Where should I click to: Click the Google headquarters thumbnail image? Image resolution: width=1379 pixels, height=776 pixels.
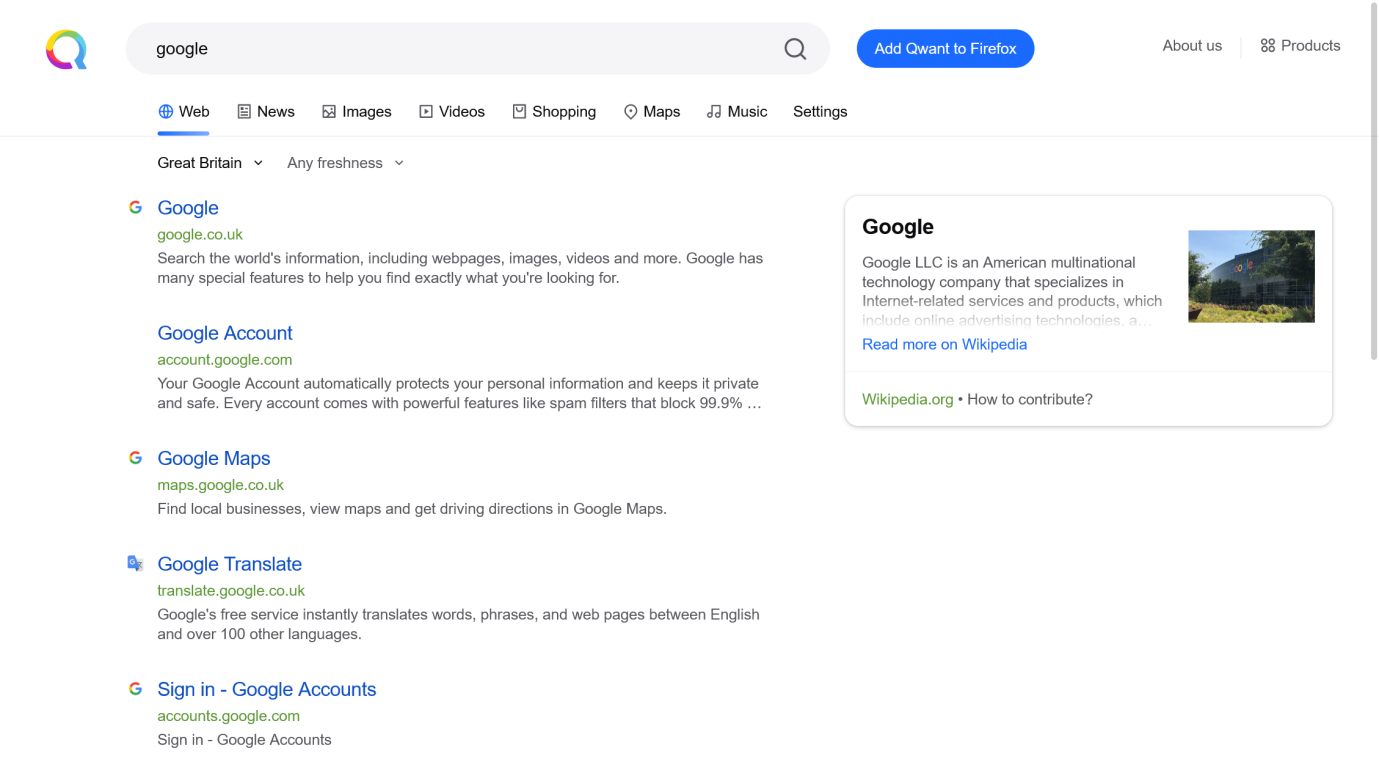pyautogui.click(x=1251, y=276)
